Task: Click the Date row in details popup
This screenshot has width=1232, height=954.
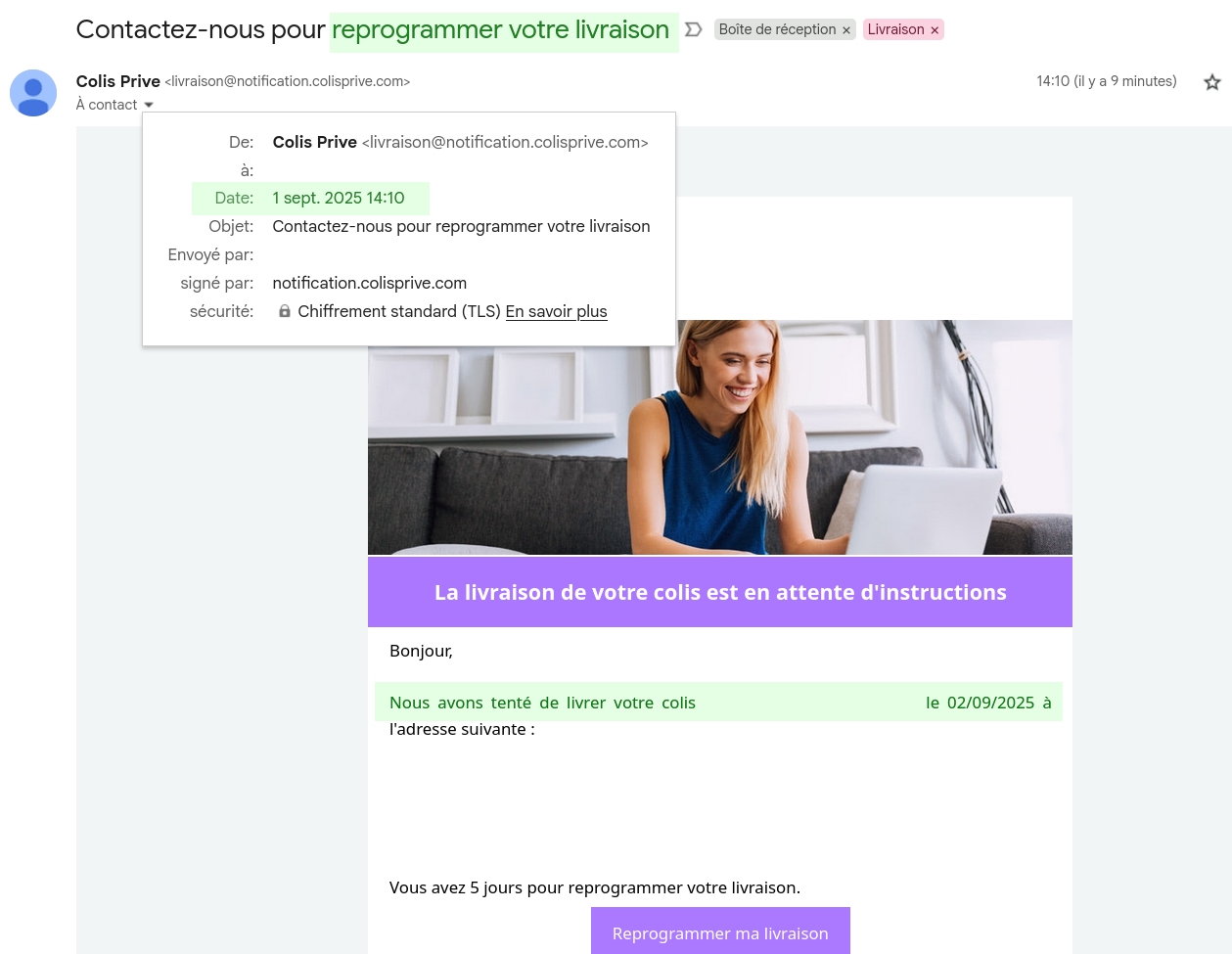Action: click(x=310, y=198)
